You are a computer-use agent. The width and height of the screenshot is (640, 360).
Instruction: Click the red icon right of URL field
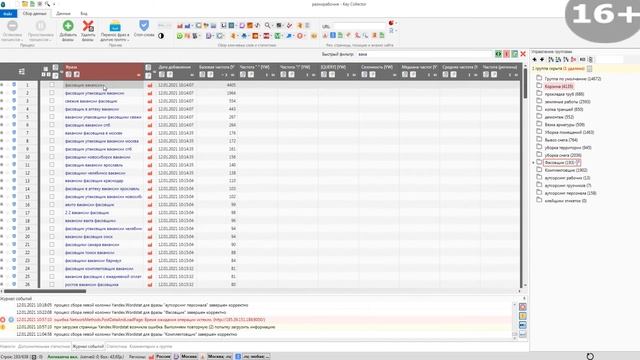391,23
